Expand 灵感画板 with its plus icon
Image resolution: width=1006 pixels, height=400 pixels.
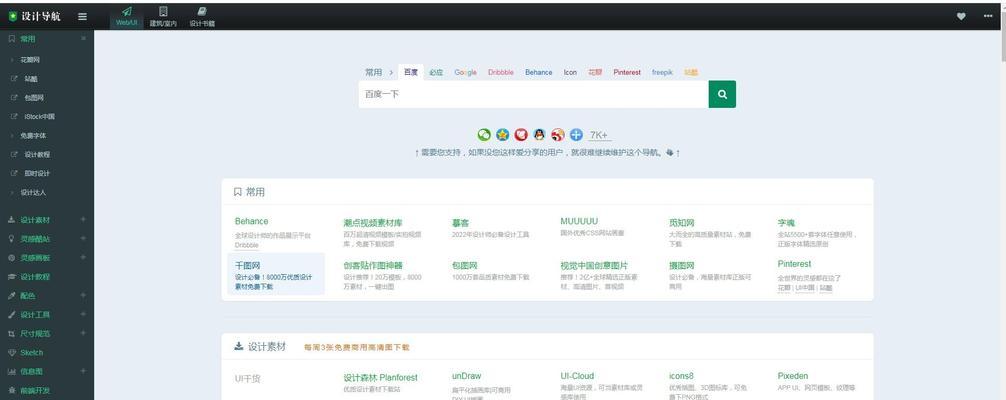click(83, 257)
